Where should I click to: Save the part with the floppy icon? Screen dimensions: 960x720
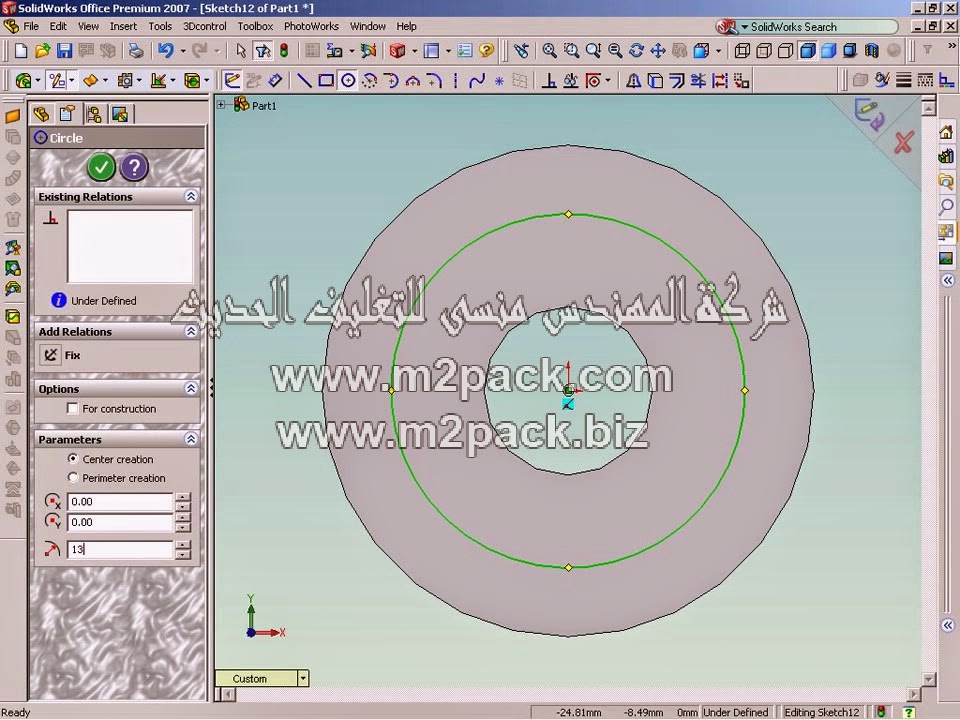[x=64, y=51]
